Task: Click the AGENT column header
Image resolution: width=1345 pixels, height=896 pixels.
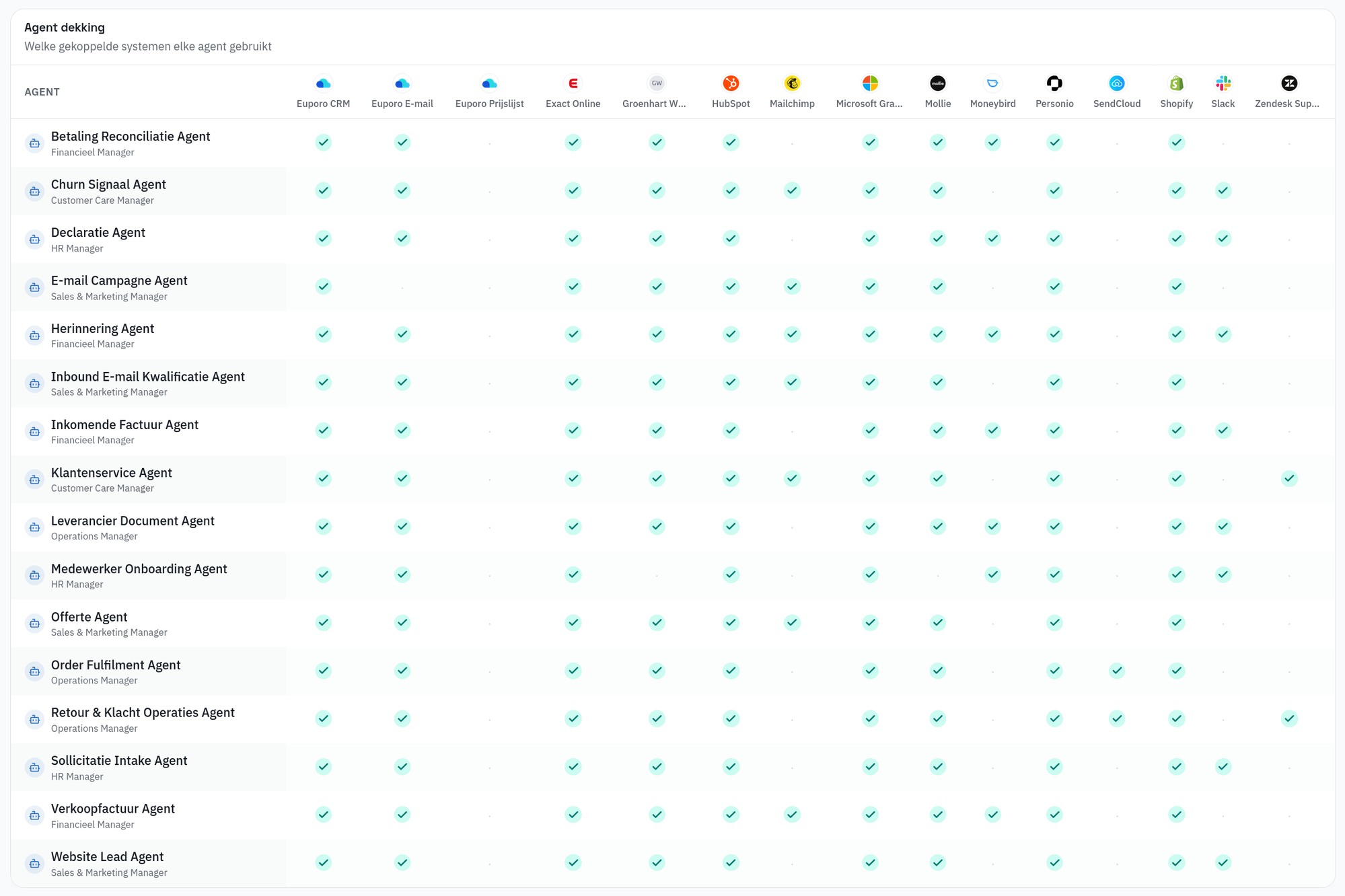Action: coord(42,92)
